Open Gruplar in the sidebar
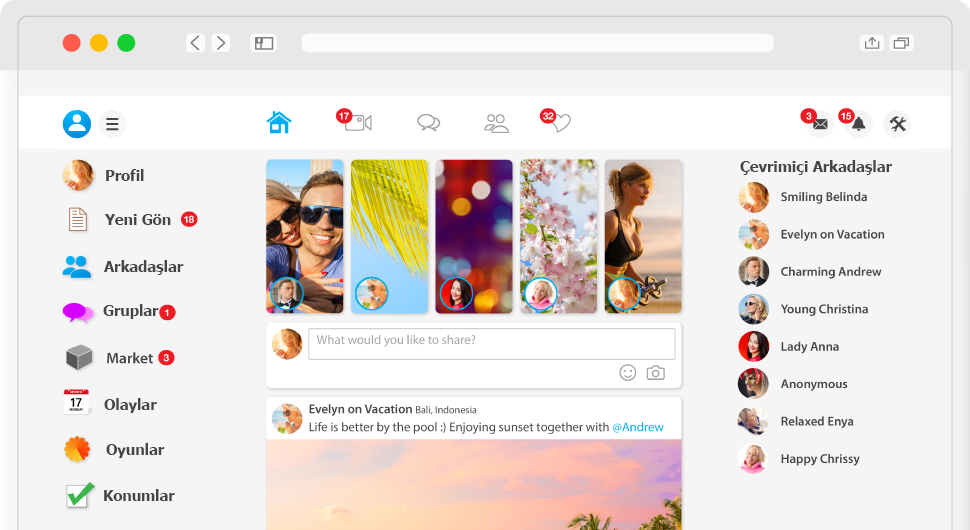Image resolution: width=970 pixels, height=530 pixels. tap(130, 311)
